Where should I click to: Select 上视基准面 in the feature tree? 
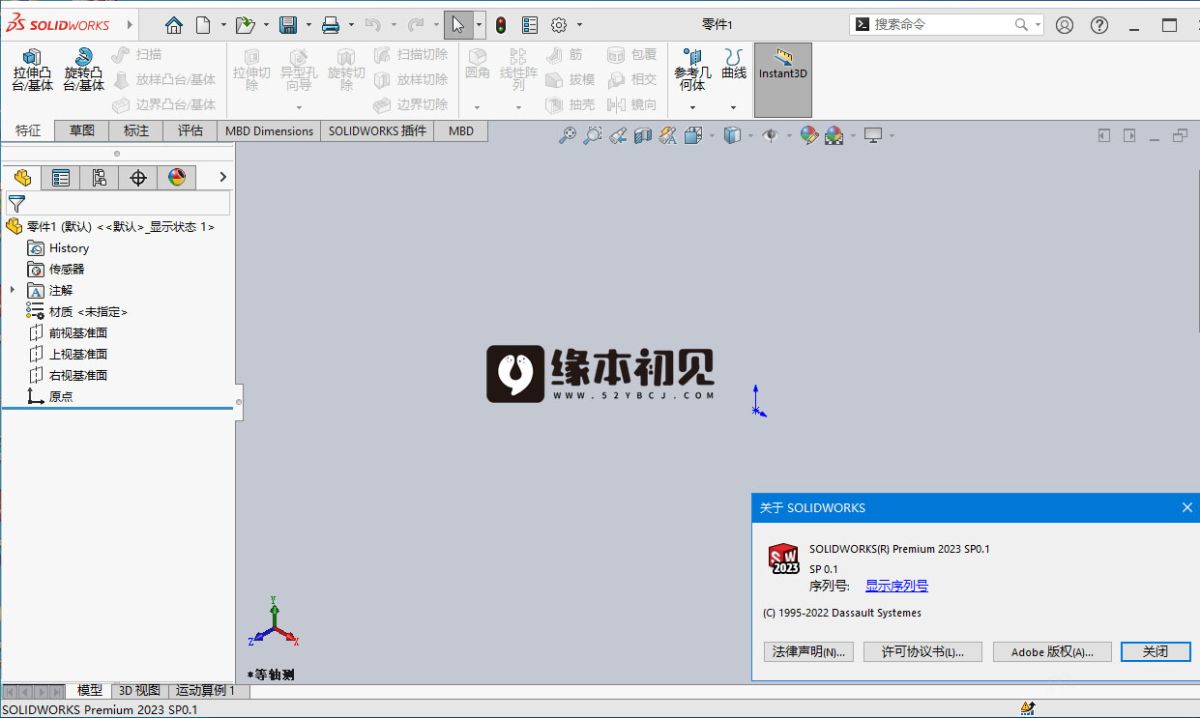pos(78,354)
